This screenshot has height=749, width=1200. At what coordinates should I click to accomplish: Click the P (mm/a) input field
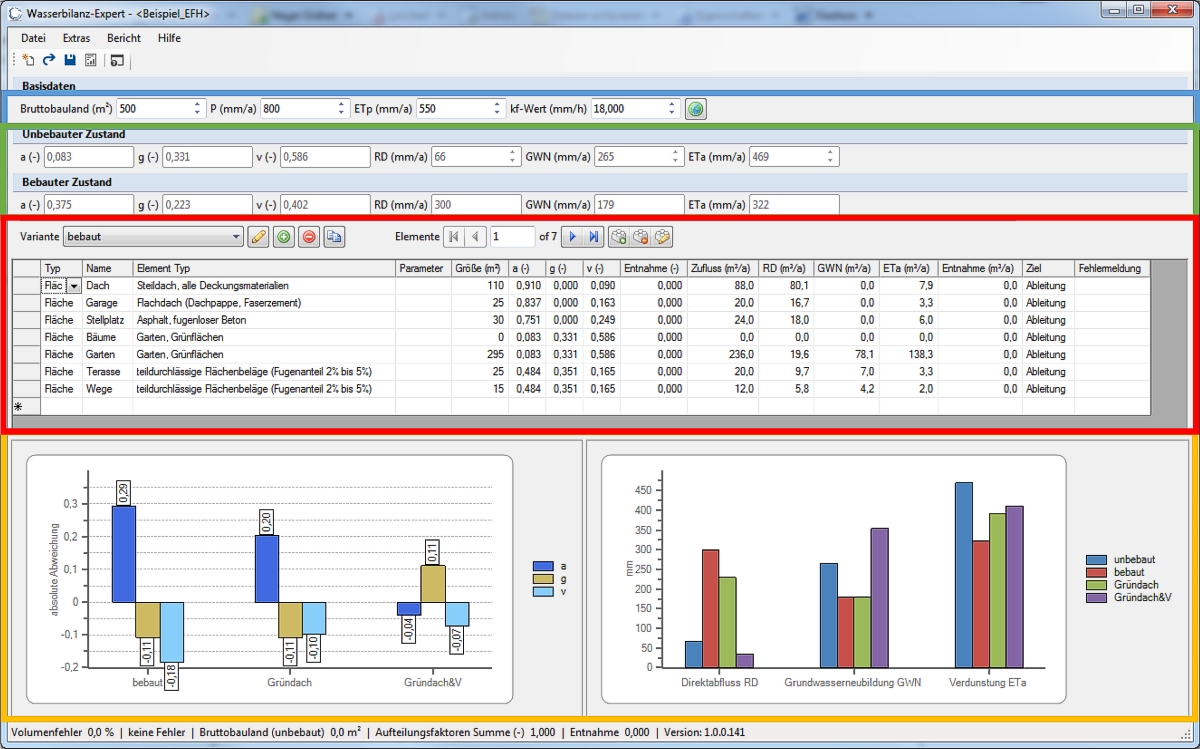(295, 109)
